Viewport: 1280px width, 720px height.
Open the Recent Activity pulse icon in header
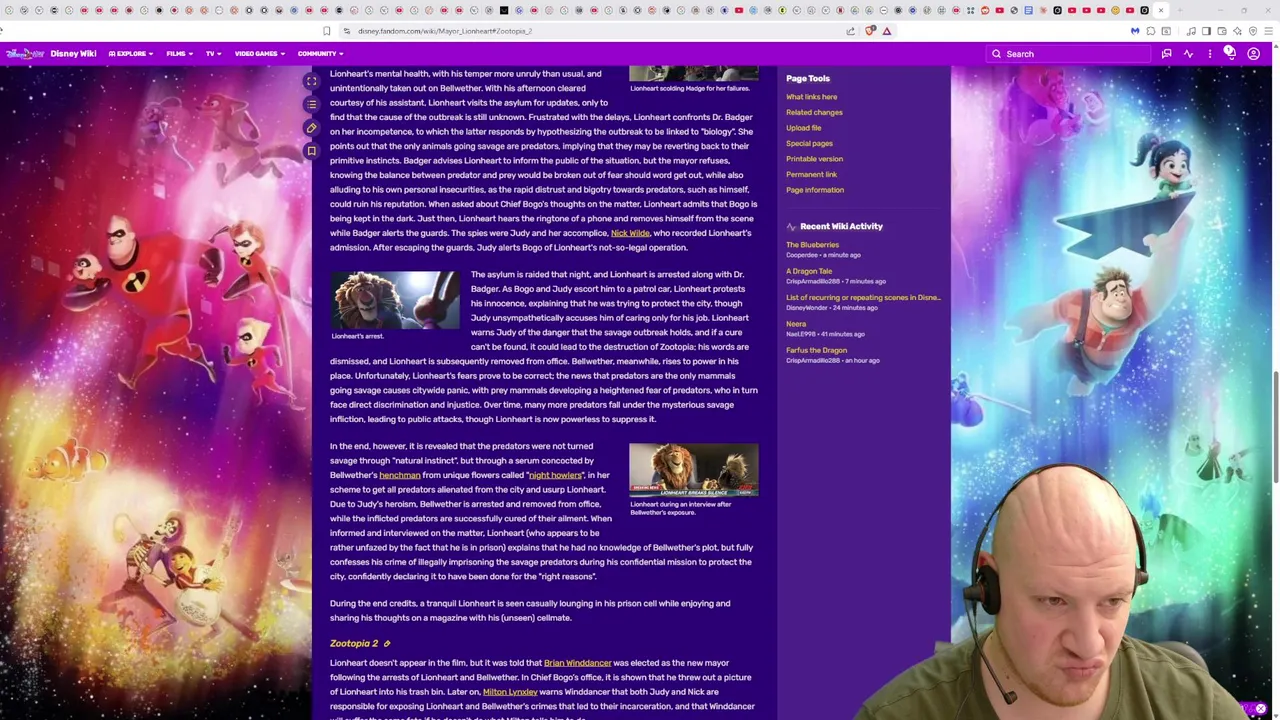1188,54
